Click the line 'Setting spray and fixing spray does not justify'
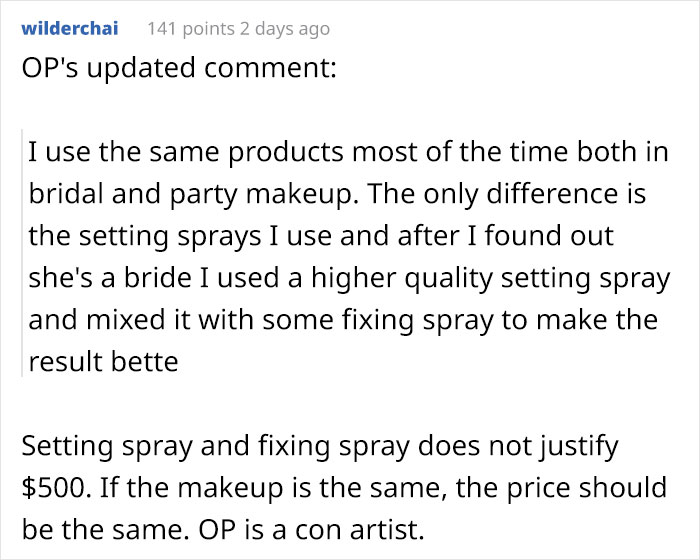Screen dimensions: 700x560 point(320,446)
